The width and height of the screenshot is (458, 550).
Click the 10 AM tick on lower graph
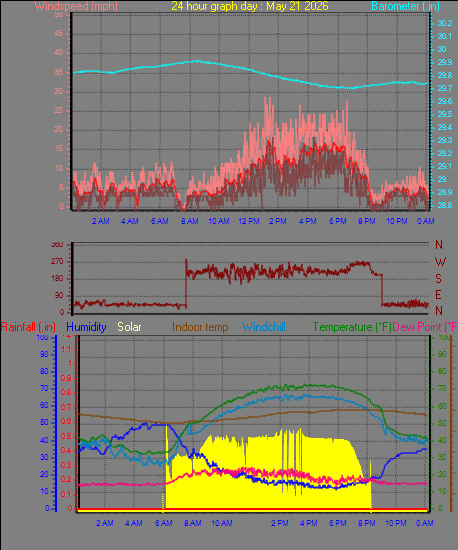(x=222, y=523)
